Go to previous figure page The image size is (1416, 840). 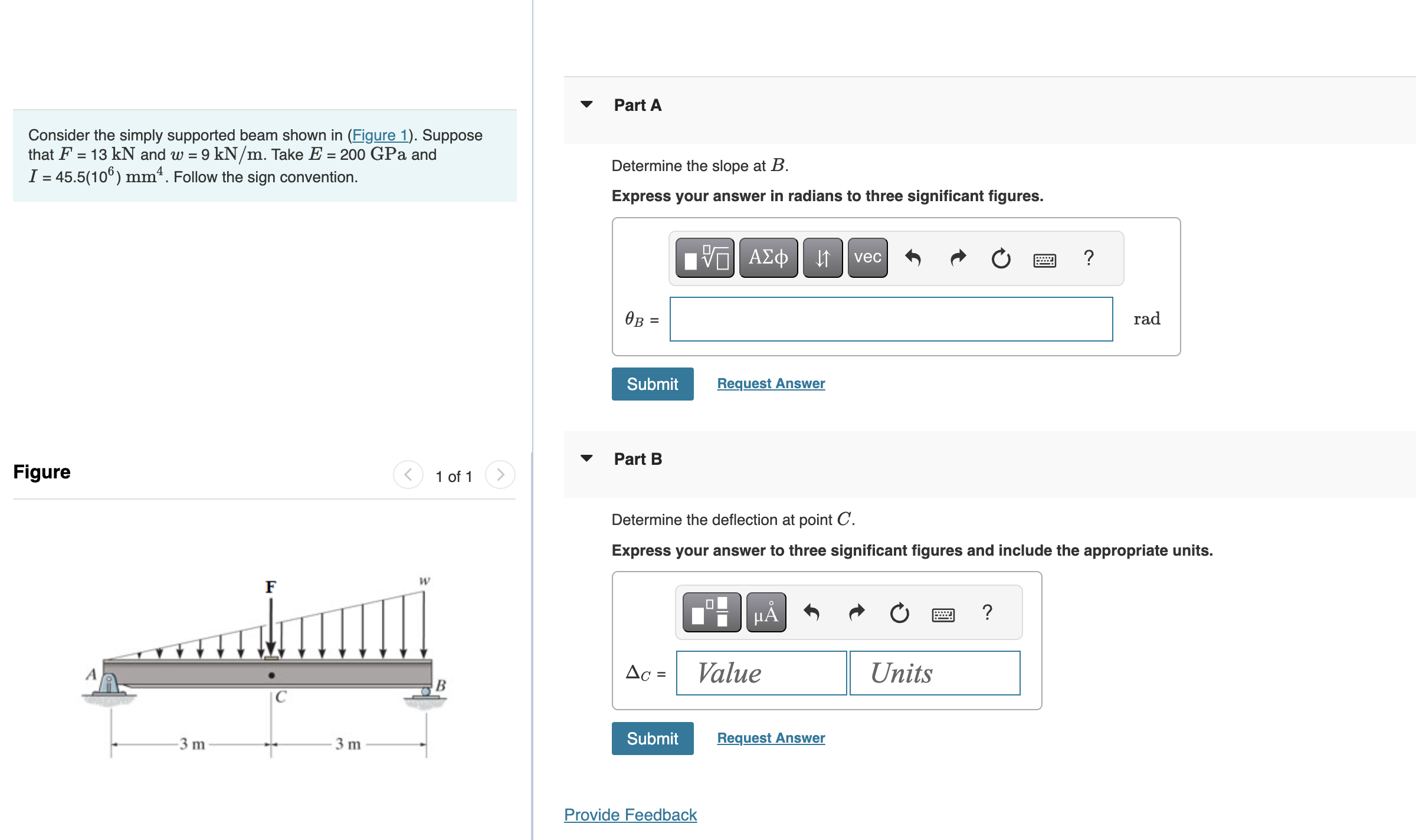coord(408,474)
